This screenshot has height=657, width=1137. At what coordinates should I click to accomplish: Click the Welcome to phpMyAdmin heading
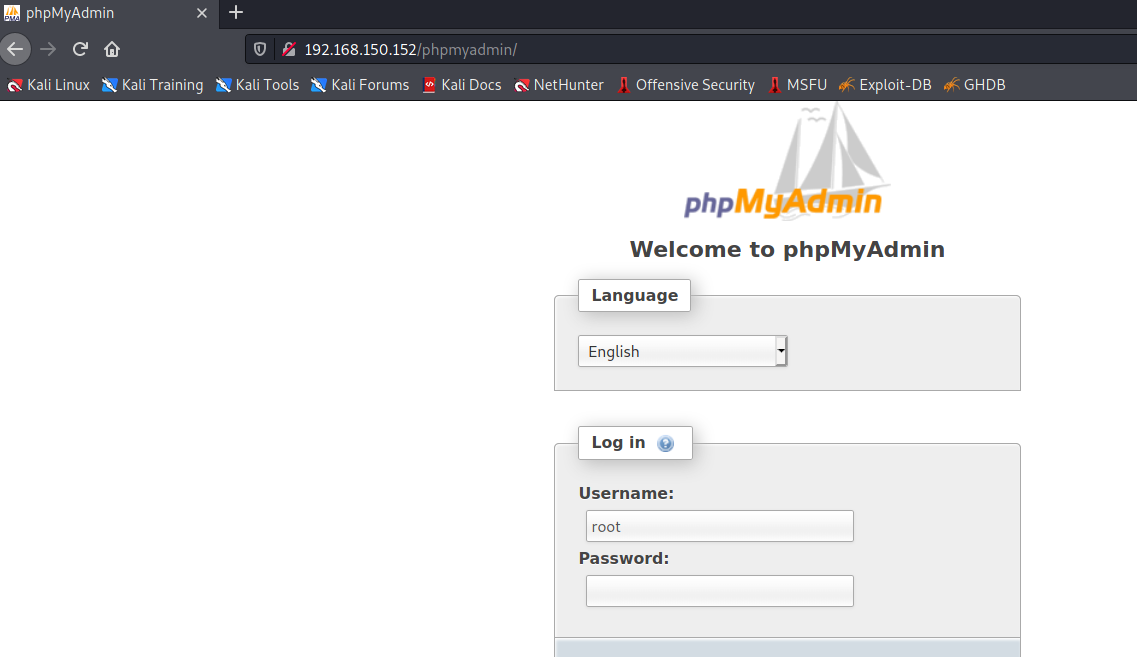(787, 249)
